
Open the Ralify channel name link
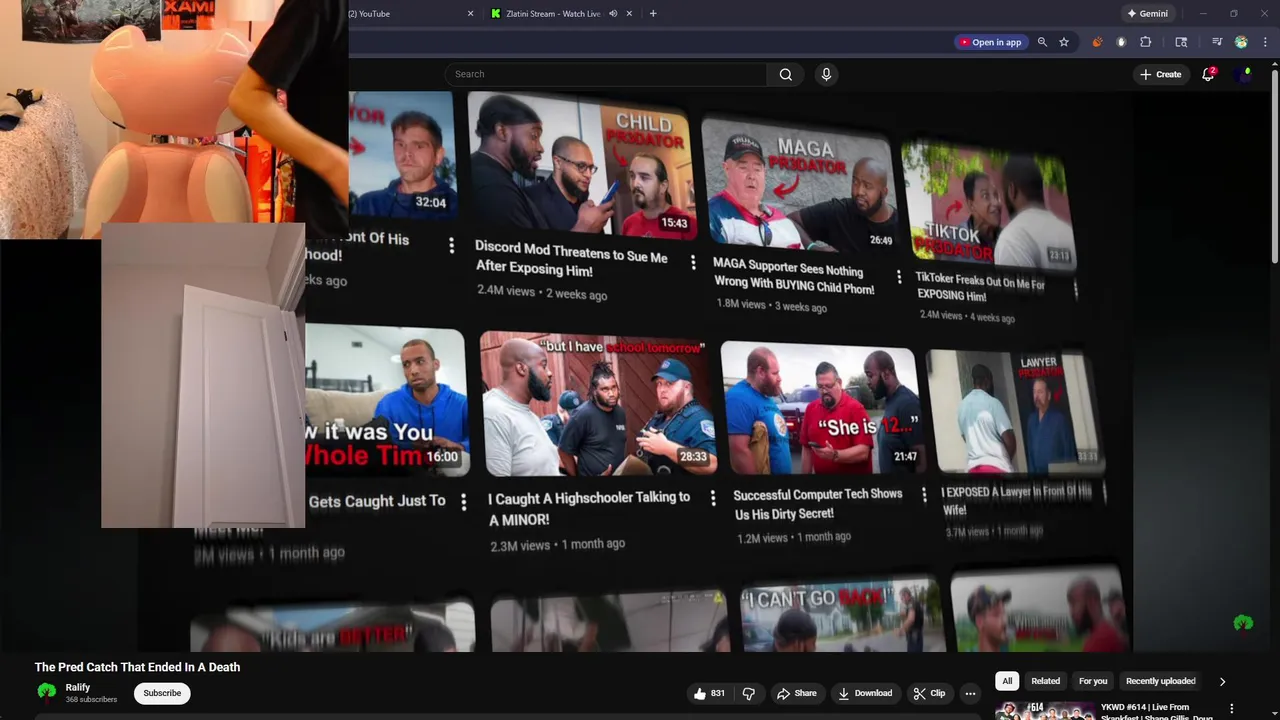click(78, 687)
